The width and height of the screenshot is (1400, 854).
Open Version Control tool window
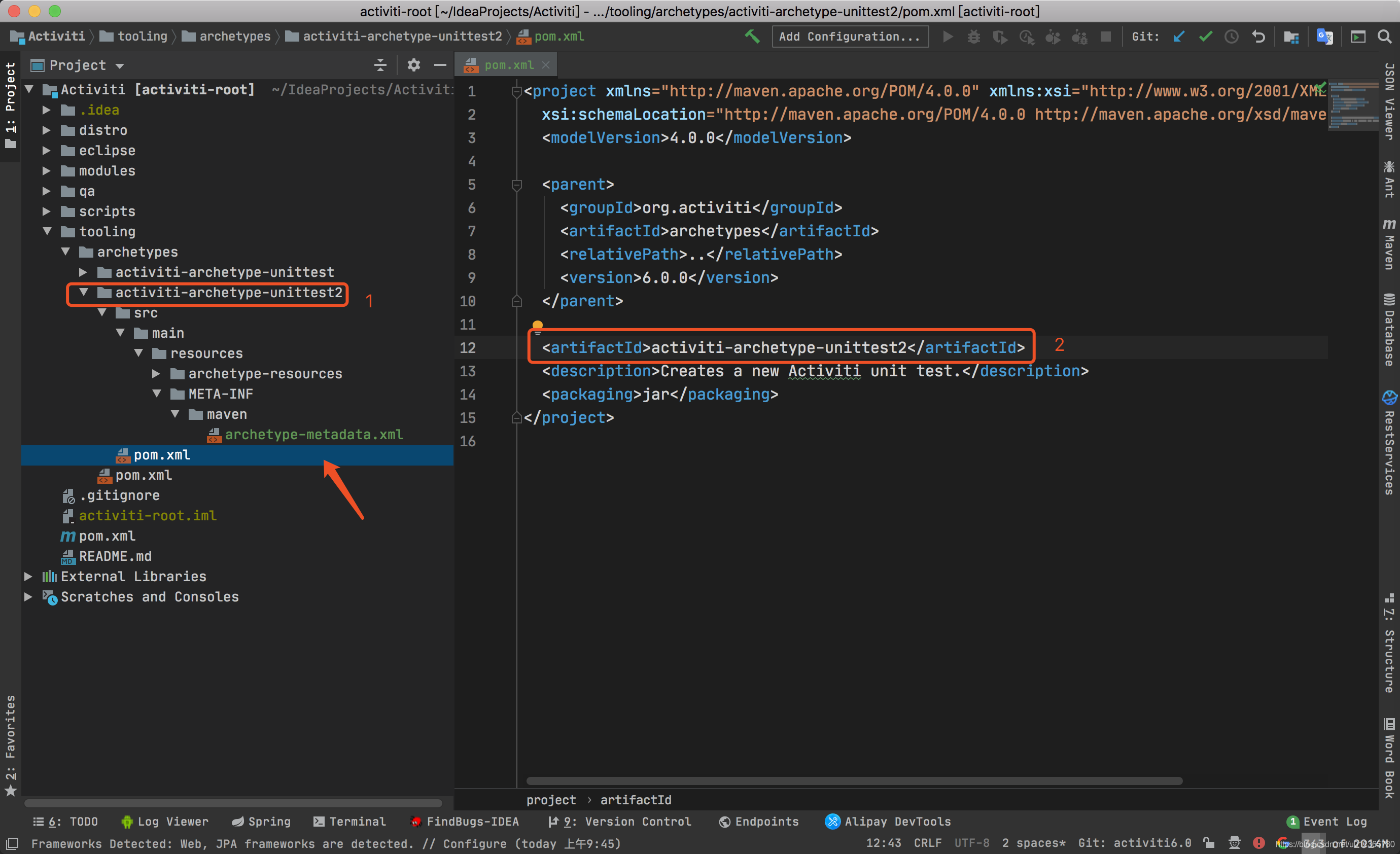[x=619, y=822]
